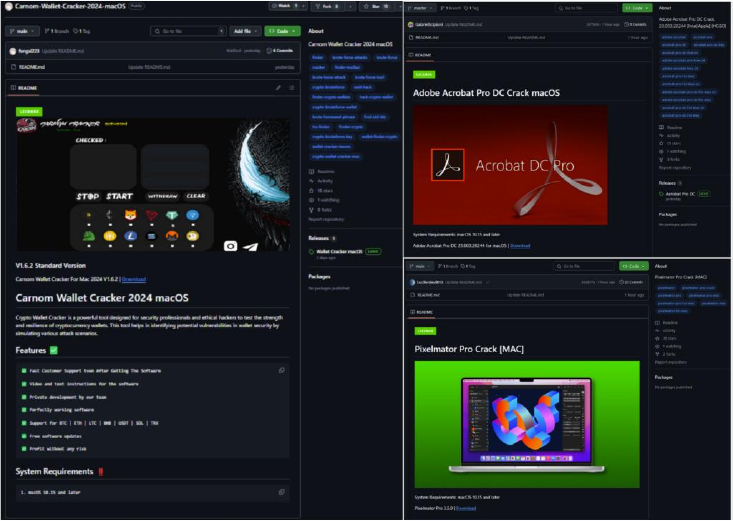Click the commit author avatar in Acrobat repo
The width and height of the screenshot is (733, 521).
click(x=411, y=24)
